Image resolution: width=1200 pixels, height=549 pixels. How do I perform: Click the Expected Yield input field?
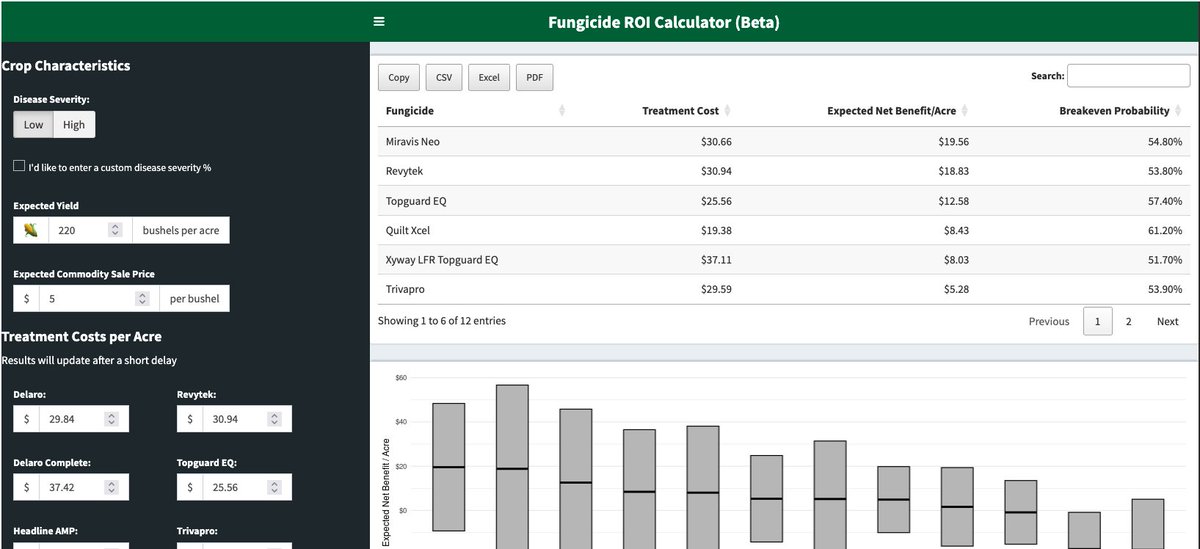pyautogui.click(x=81, y=230)
